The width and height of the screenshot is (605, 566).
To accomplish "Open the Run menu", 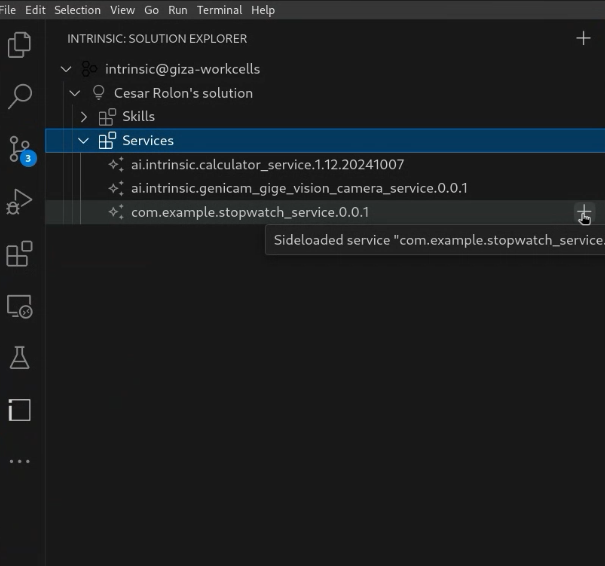I will pos(178,10).
